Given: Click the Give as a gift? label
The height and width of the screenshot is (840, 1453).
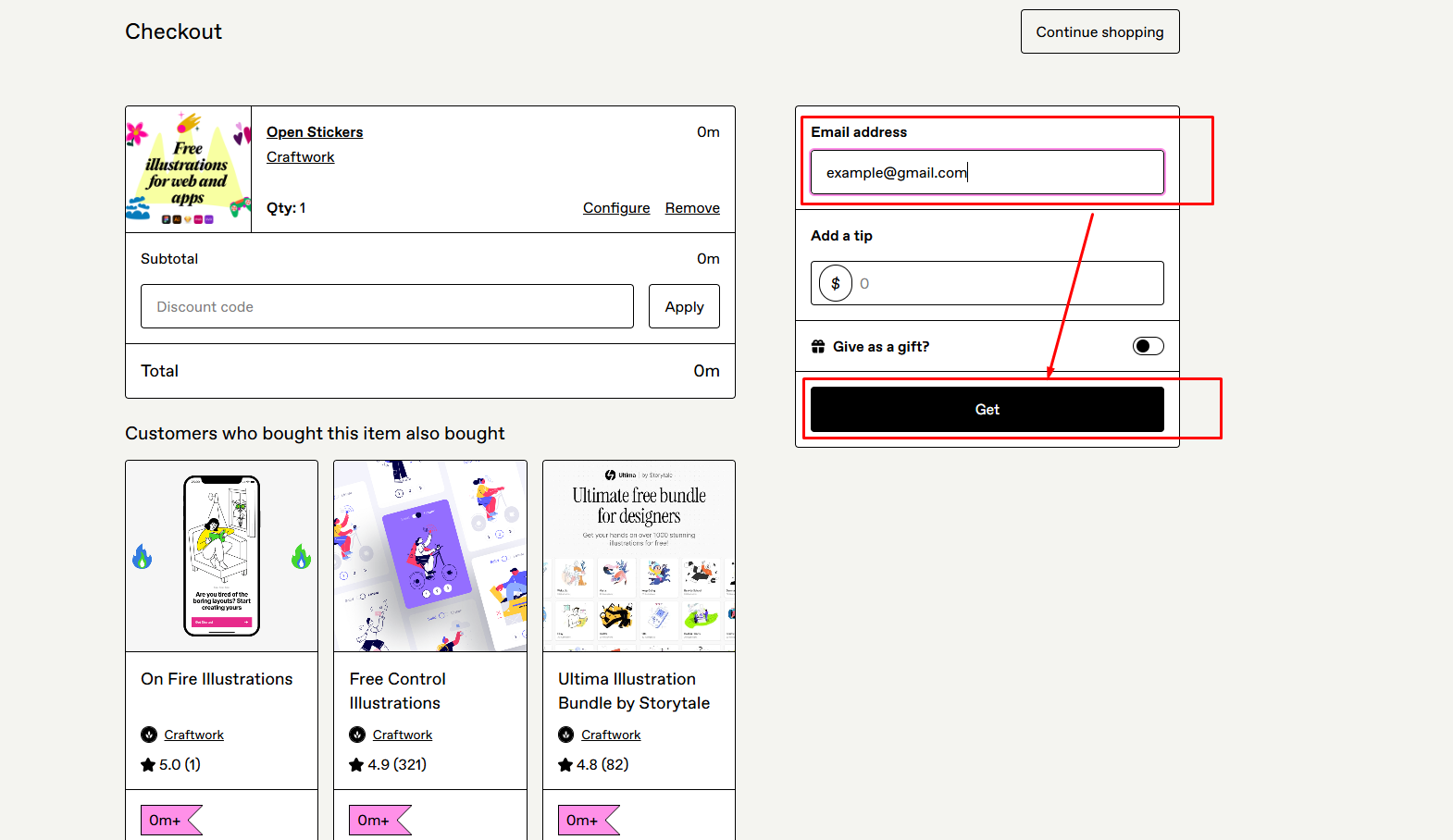Looking at the screenshot, I should (881, 347).
